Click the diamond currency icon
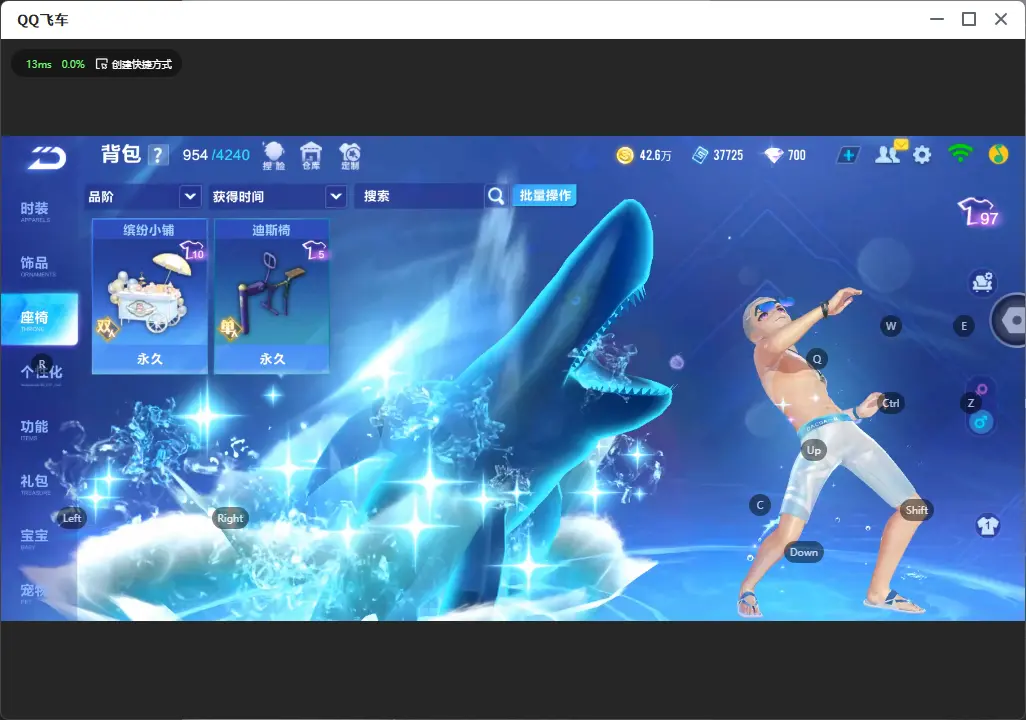 pos(773,155)
